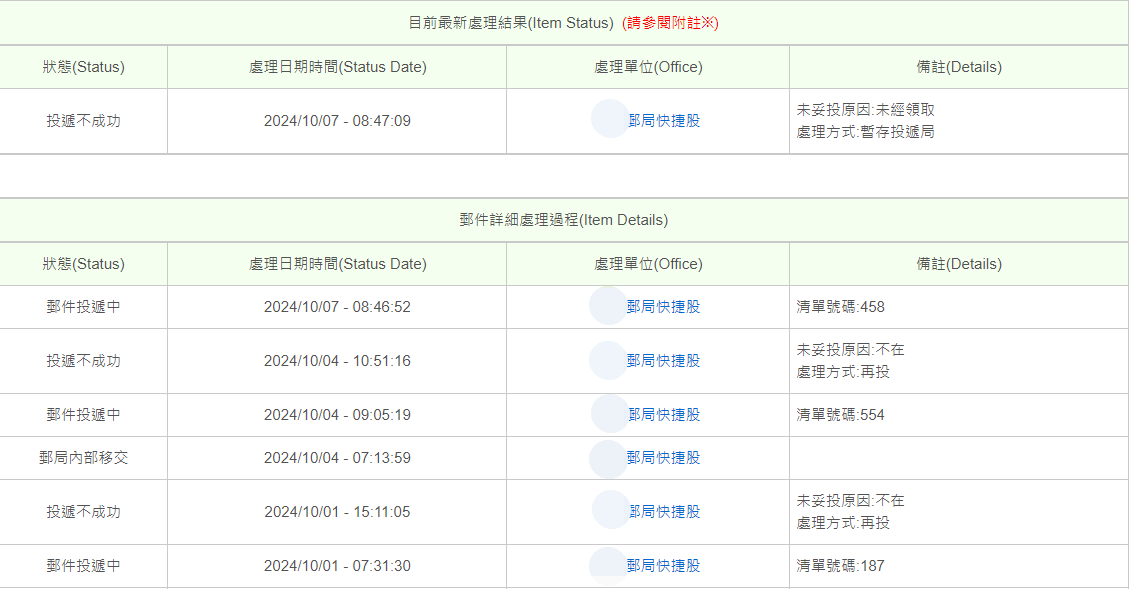Image resolution: width=1129 pixels, height=589 pixels.
Task: Click the 2024/10/04 - 07:13:59 date cell
Action: tap(337, 458)
